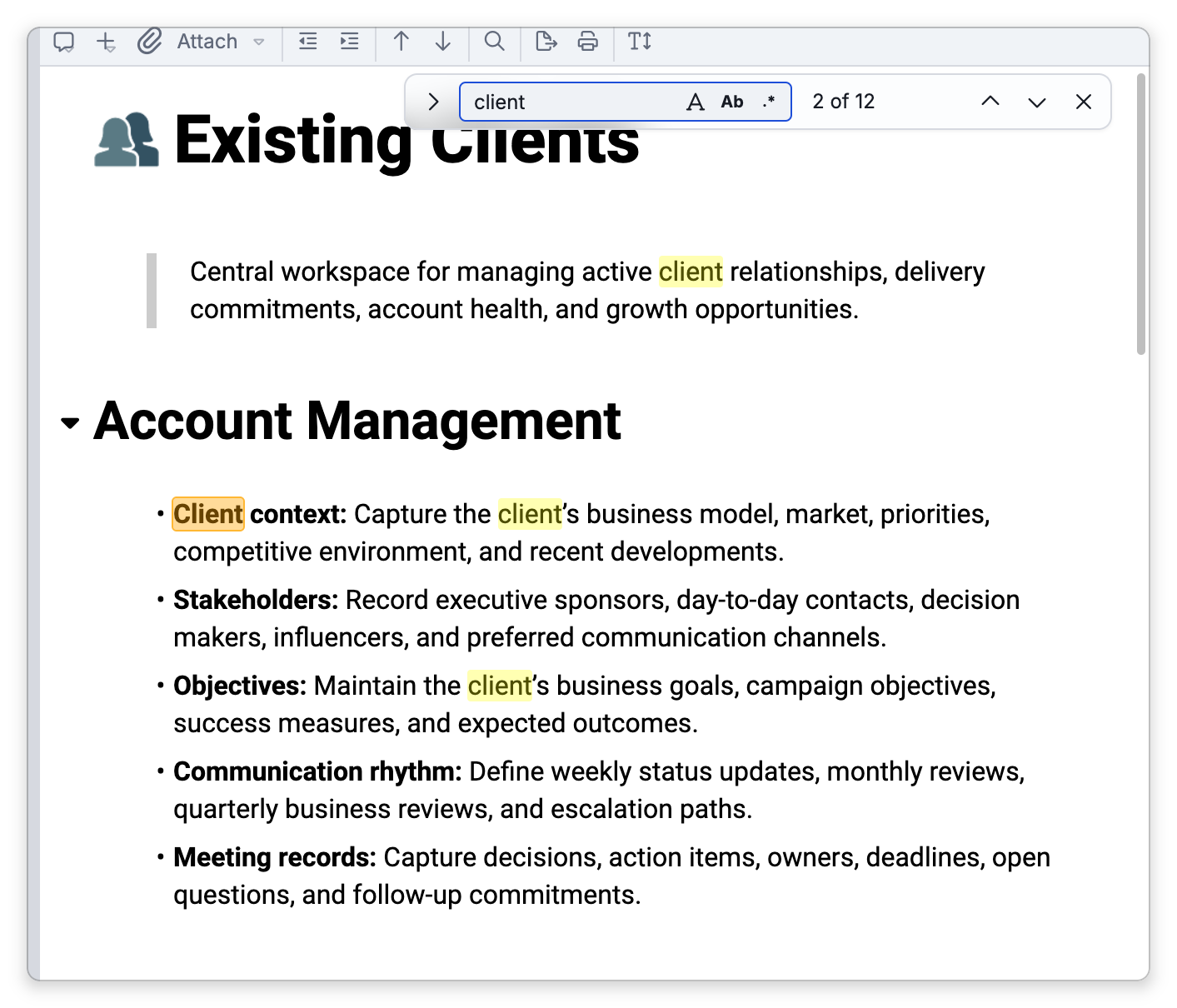Click the plus insert icon in toolbar

106,42
